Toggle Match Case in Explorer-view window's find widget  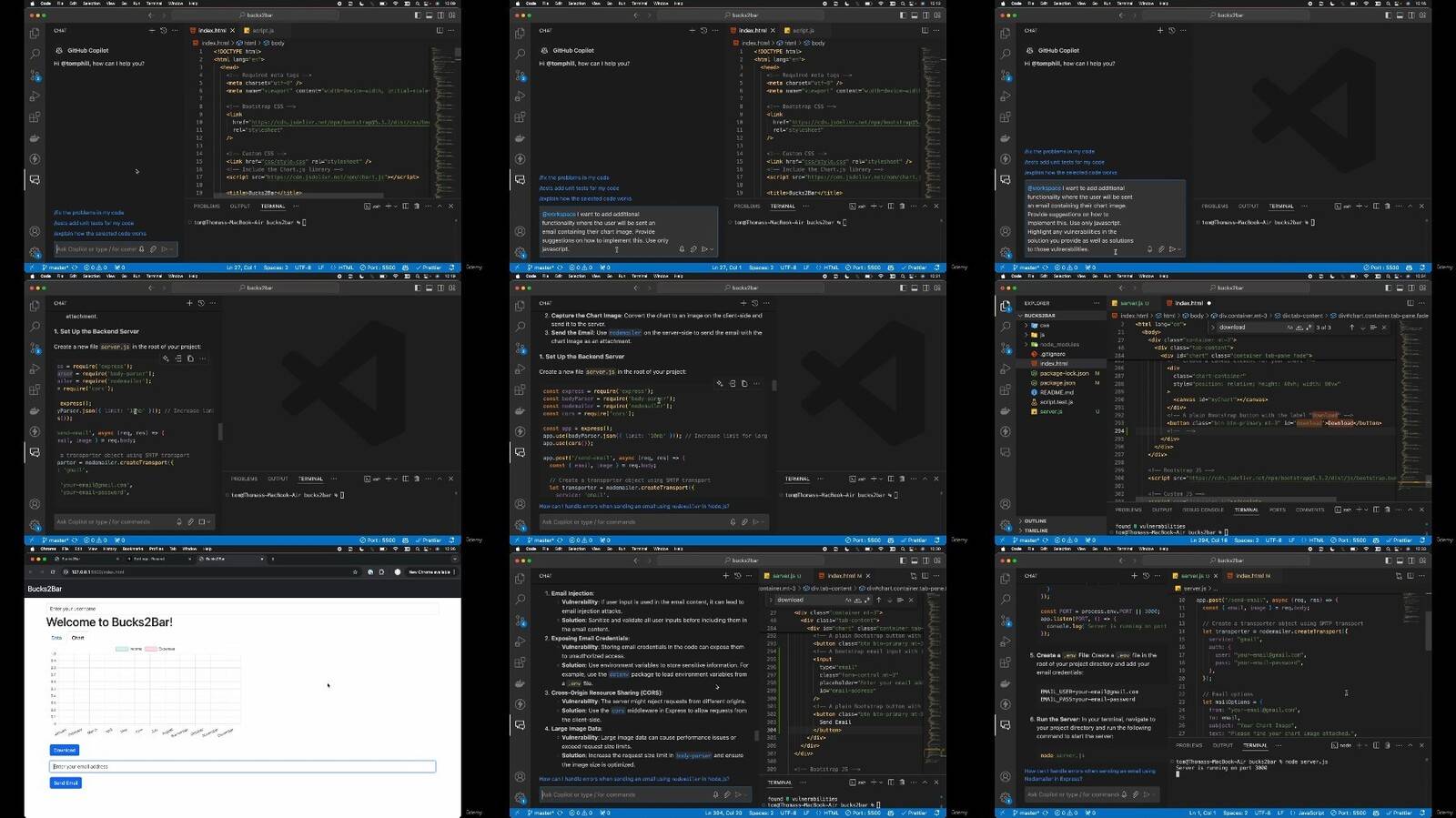1290,327
